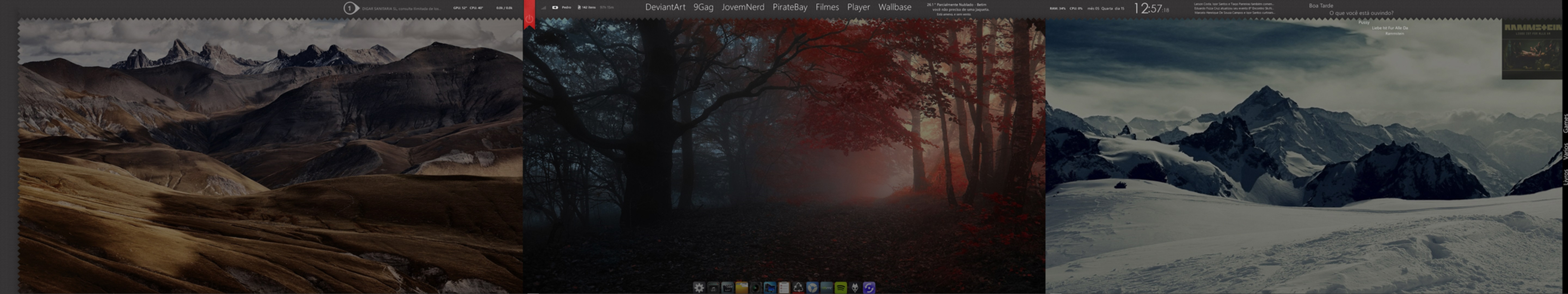Launch the music player dock icon
This screenshot has width=1568, height=294.
point(713,288)
